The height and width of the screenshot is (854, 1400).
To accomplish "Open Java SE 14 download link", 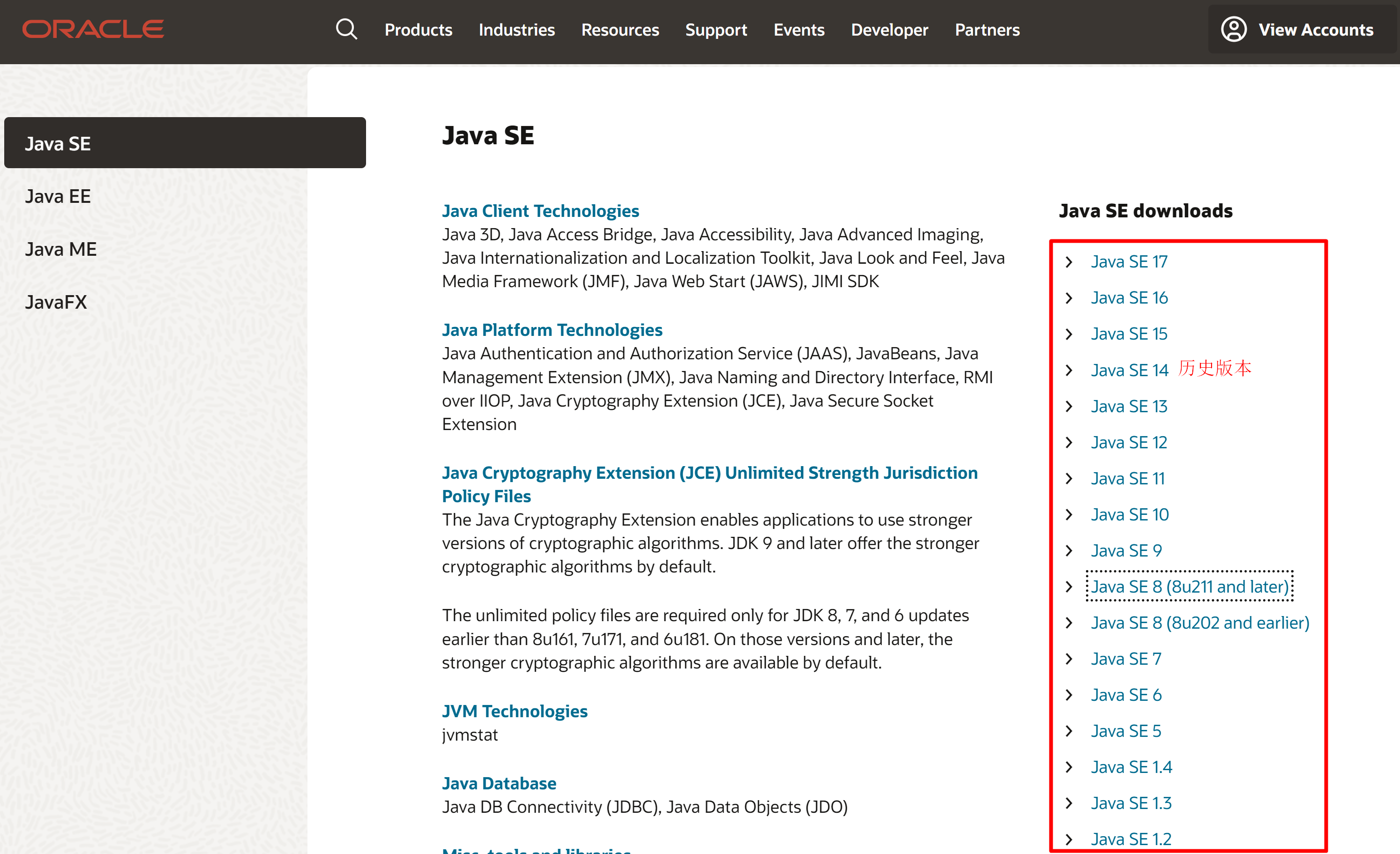I will coord(1130,370).
